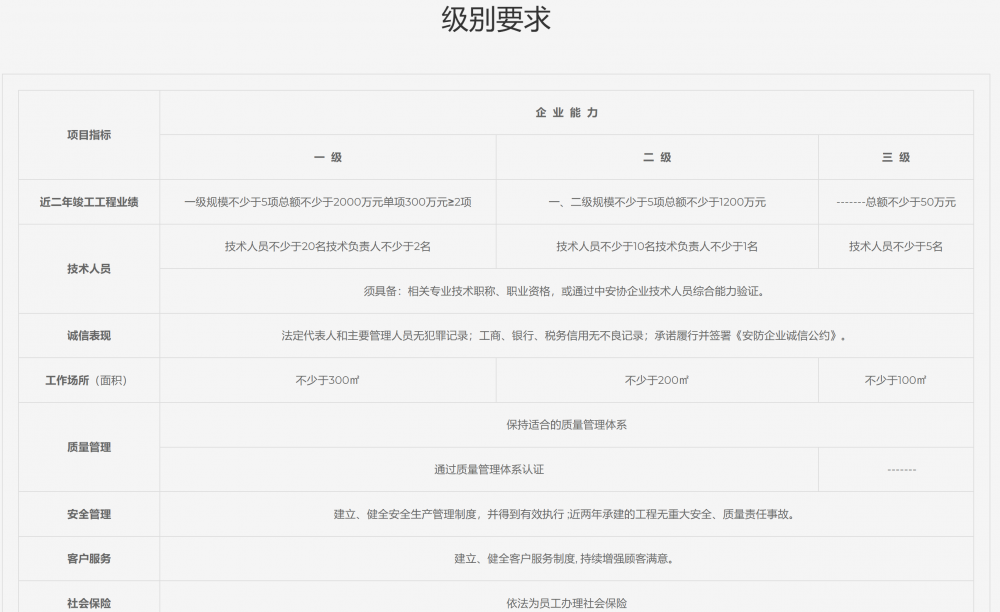This screenshot has height=612, width=1000.
Task: Click the 近二年竣工工程业绩 row label
Action: [x=89, y=202]
